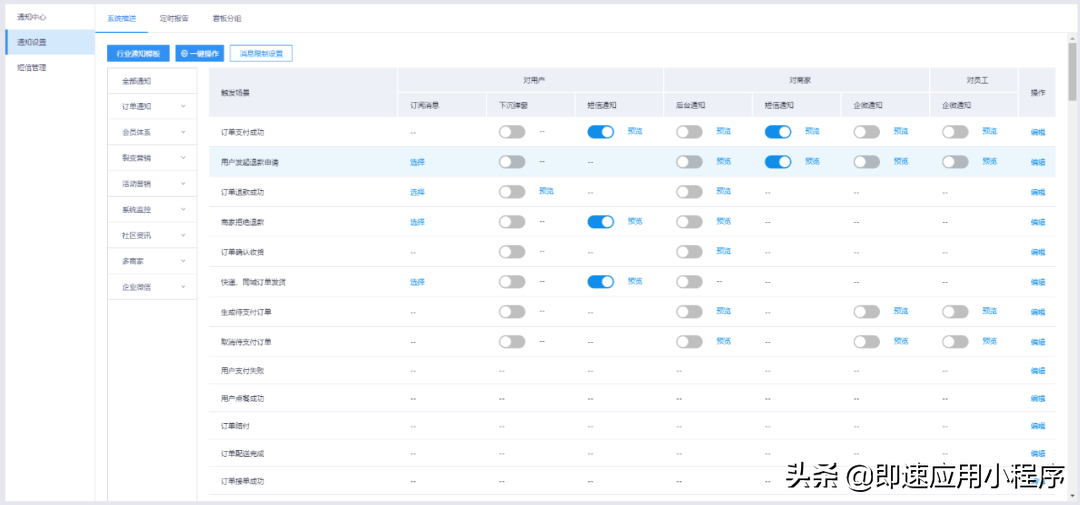
Task: Open 短信管理 in the left sidebar
Action: tap(32, 68)
